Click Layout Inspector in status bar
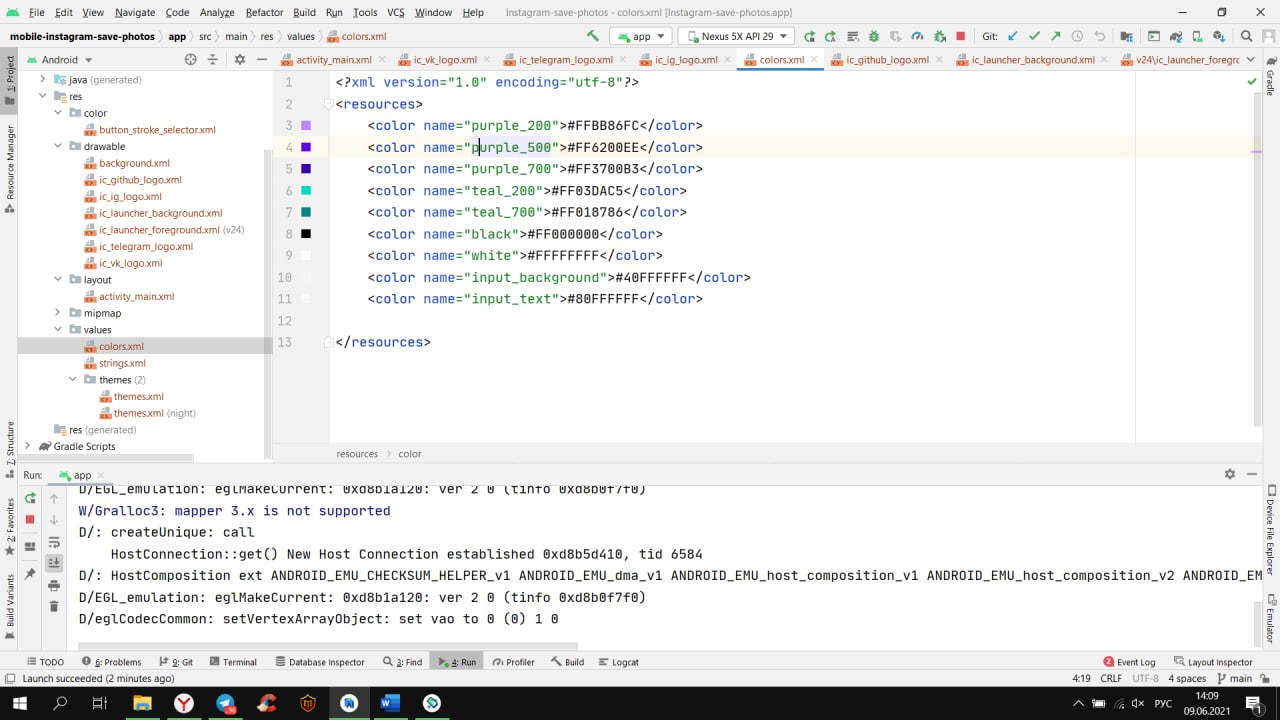Viewport: 1280px width, 720px height. [x=1213, y=662]
